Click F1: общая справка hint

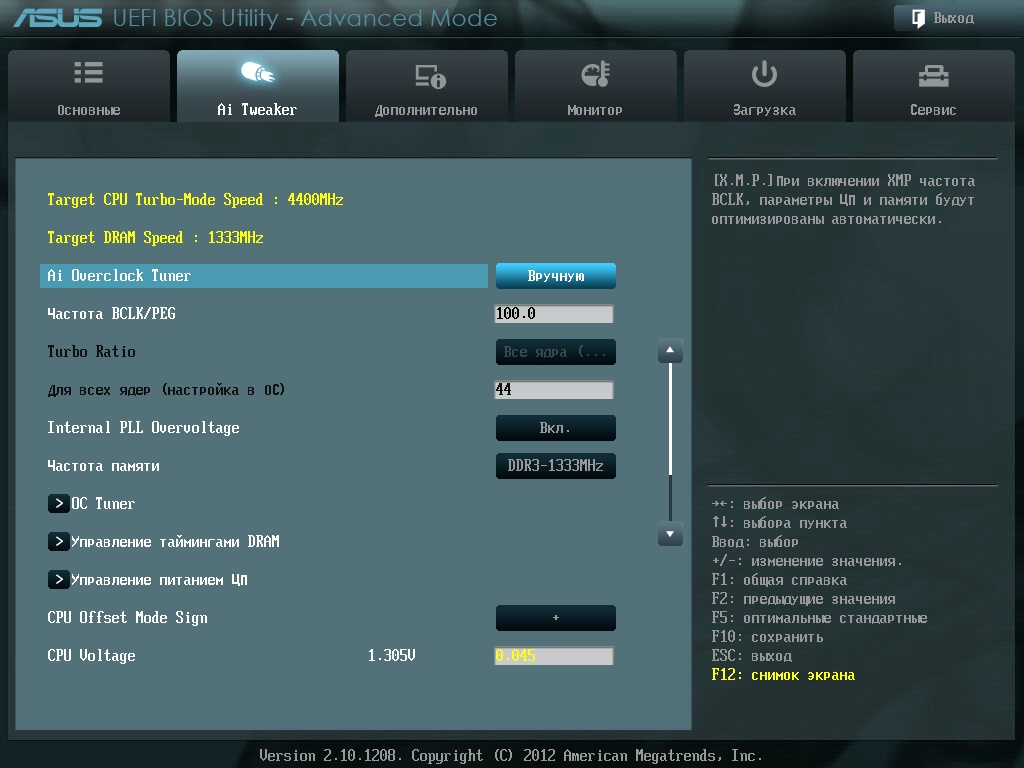click(x=779, y=580)
